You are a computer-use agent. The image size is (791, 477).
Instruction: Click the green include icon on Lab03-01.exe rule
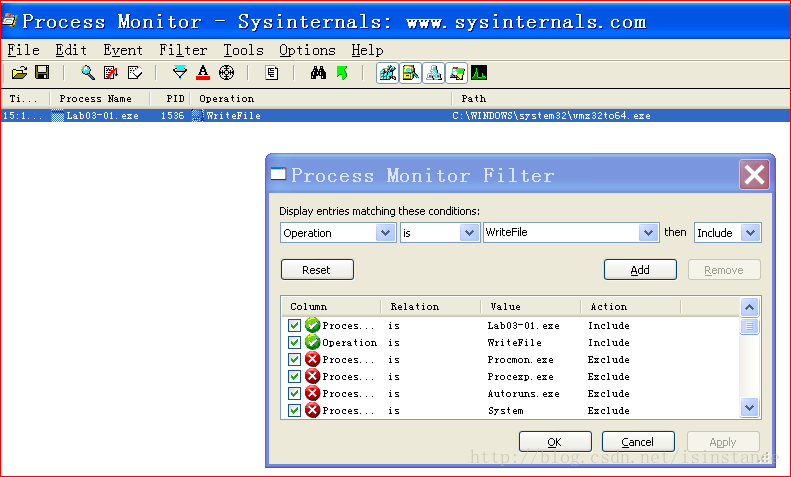[312, 325]
